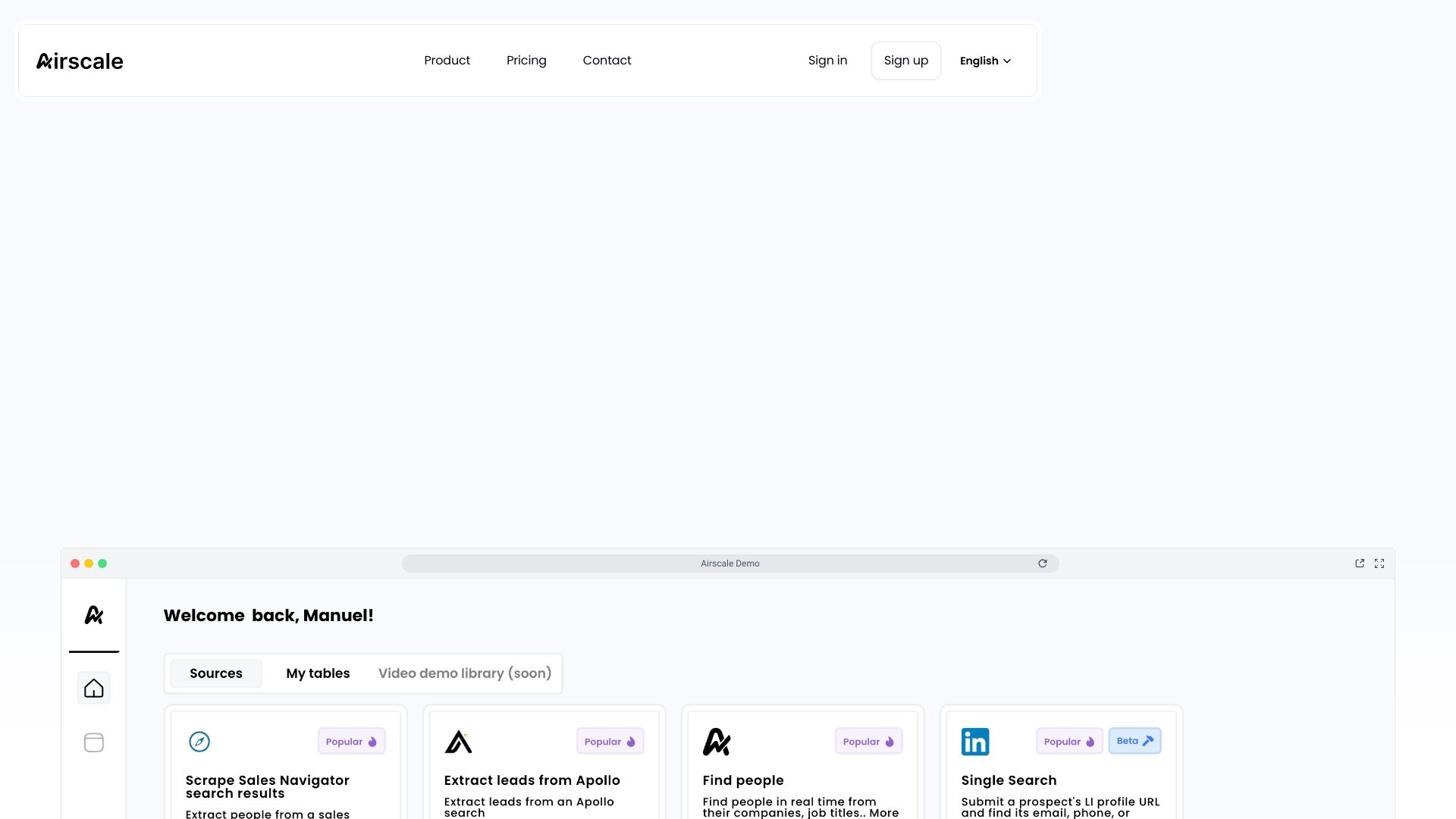1456x819 pixels.
Task: Click the Airscale Demo address bar
Action: click(730, 563)
